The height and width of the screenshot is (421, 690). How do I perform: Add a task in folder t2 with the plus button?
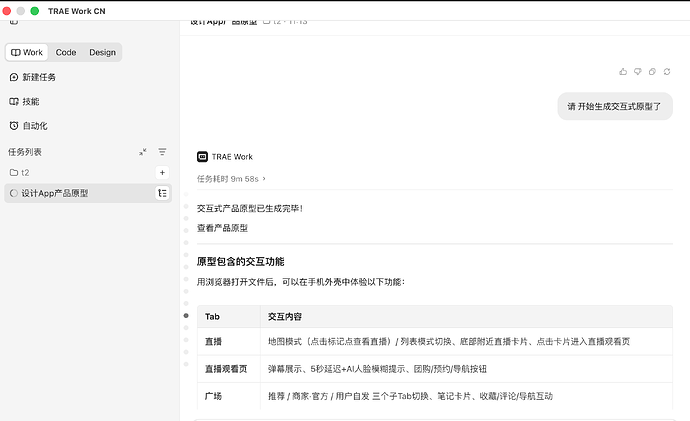click(x=162, y=172)
